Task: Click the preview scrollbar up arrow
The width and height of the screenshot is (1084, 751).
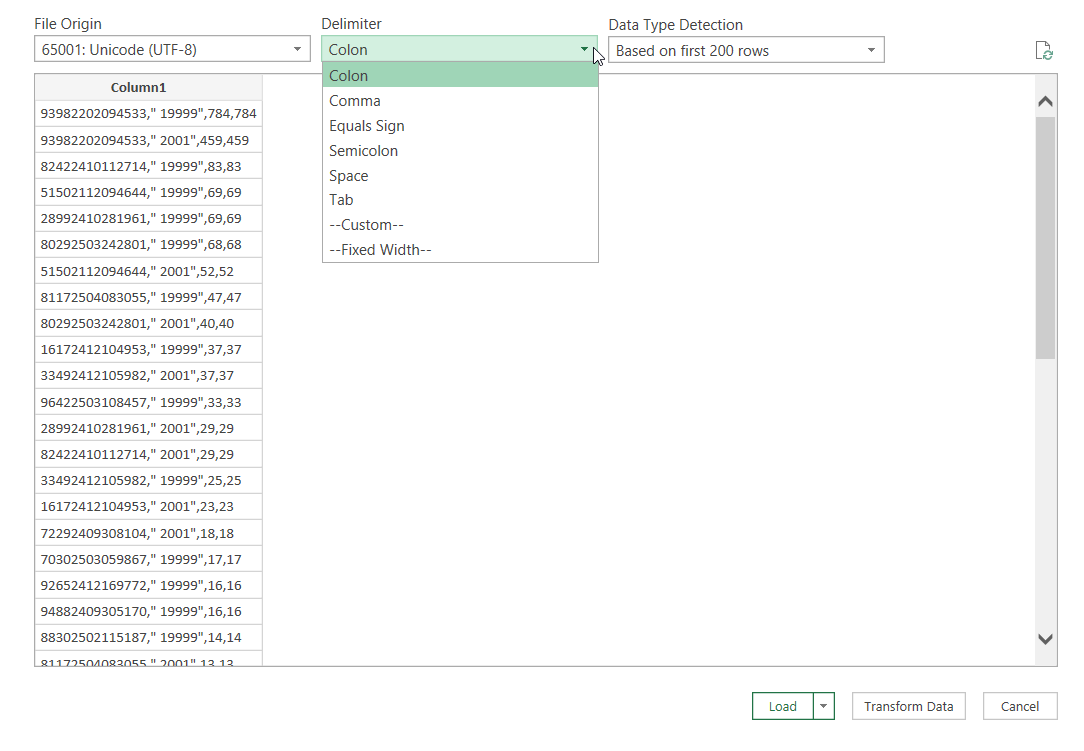Action: (1045, 102)
